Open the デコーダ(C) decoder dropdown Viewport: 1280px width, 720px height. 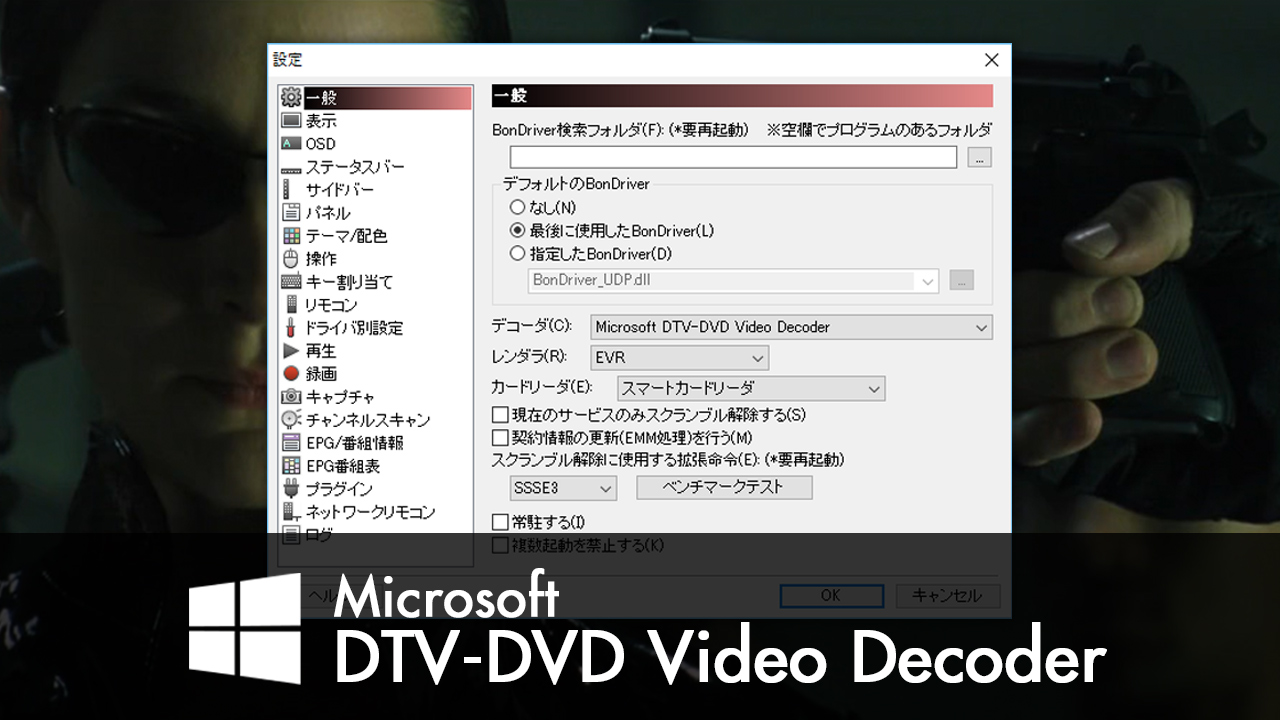click(x=791, y=327)
